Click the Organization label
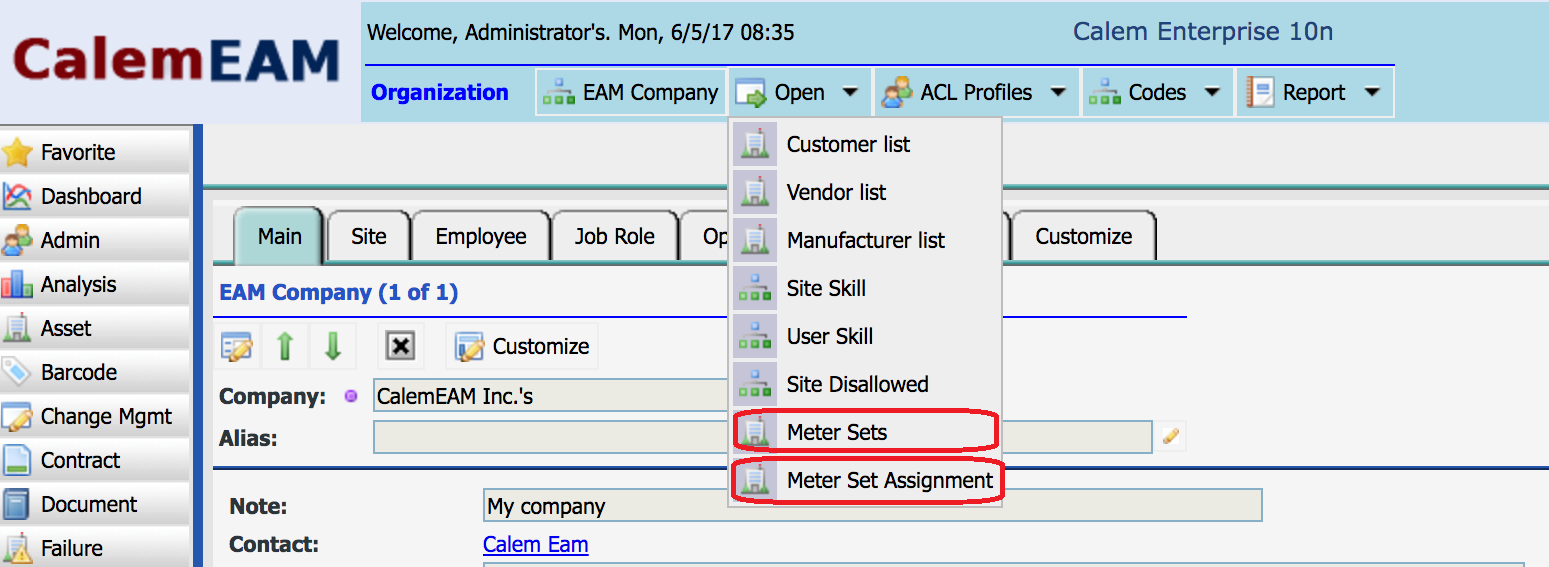This screenshot has width=1549, height=567. click(x=440, y=92)
